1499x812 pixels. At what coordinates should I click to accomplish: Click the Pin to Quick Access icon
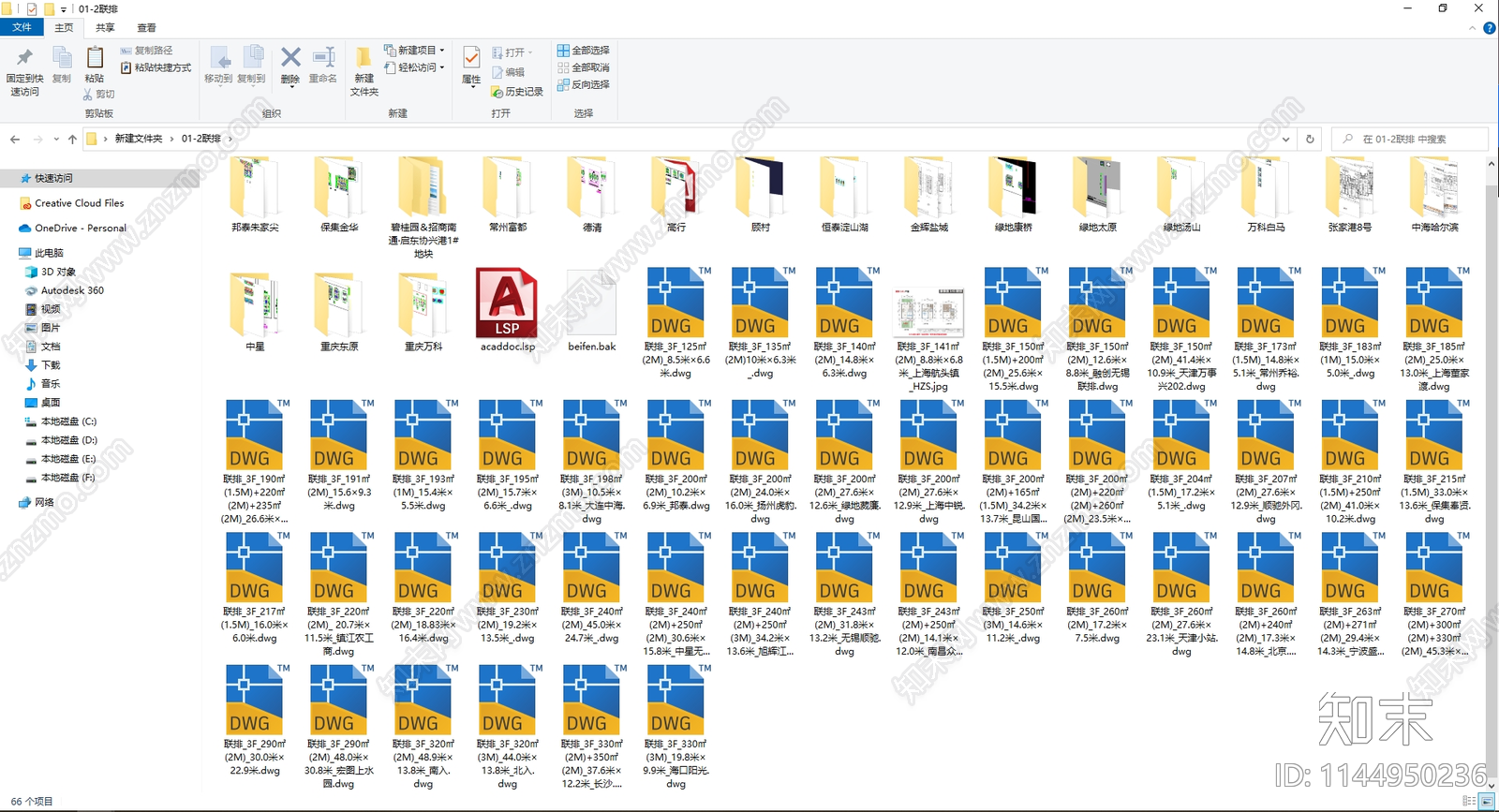24,58
